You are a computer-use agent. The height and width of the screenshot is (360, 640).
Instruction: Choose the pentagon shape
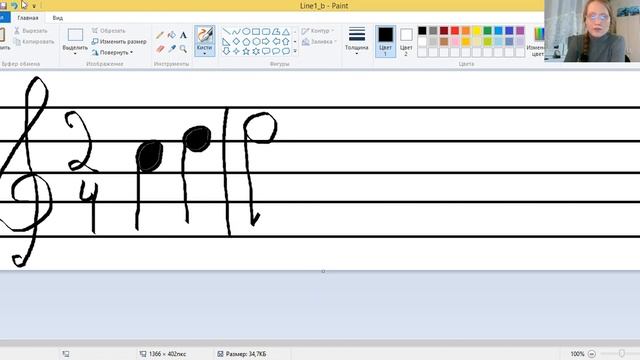point(246,42)
